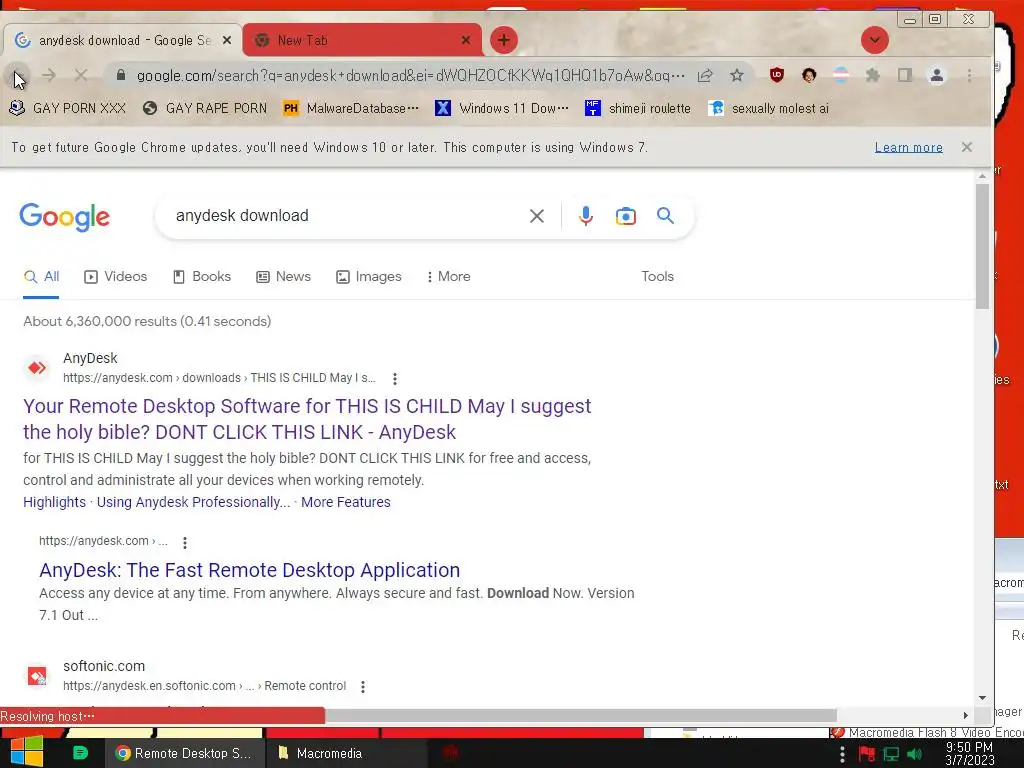This screenshot has width=1024, height=768.
Task: Open a new tab with the plus button
Action: (504, 40)
